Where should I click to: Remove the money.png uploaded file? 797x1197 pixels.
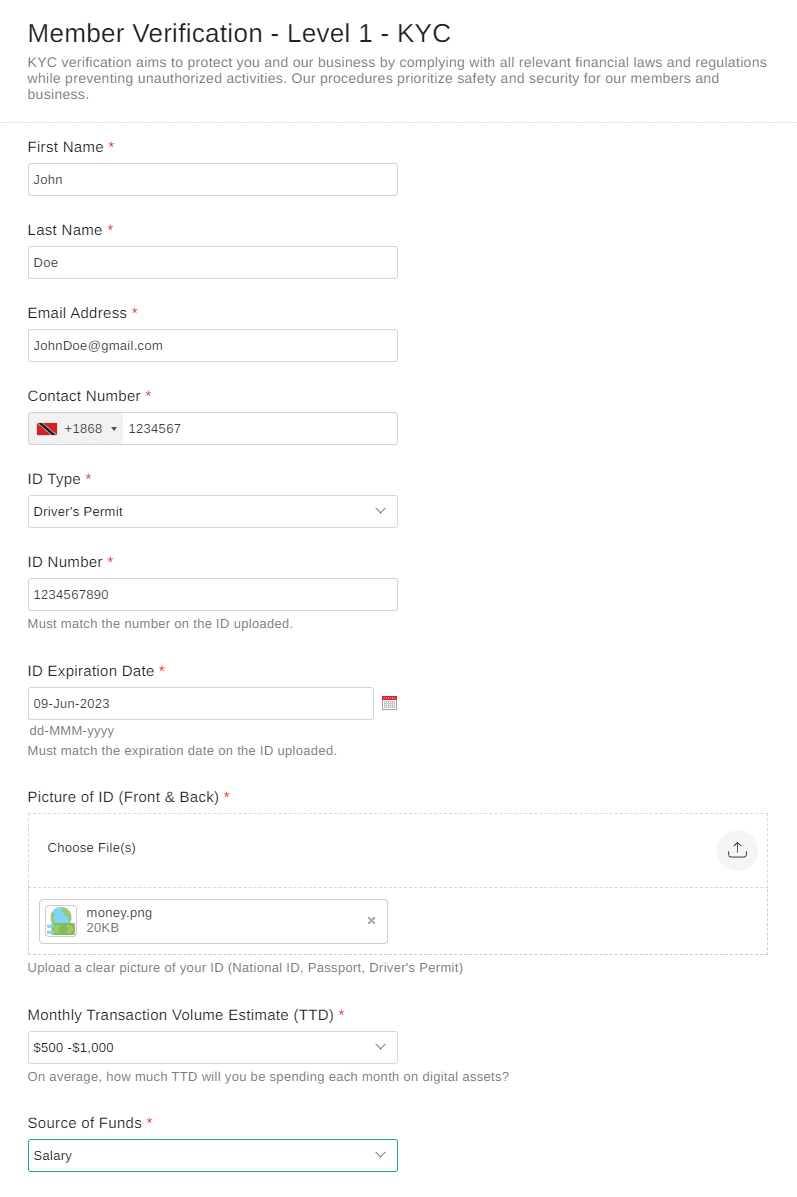coord(371,921)
